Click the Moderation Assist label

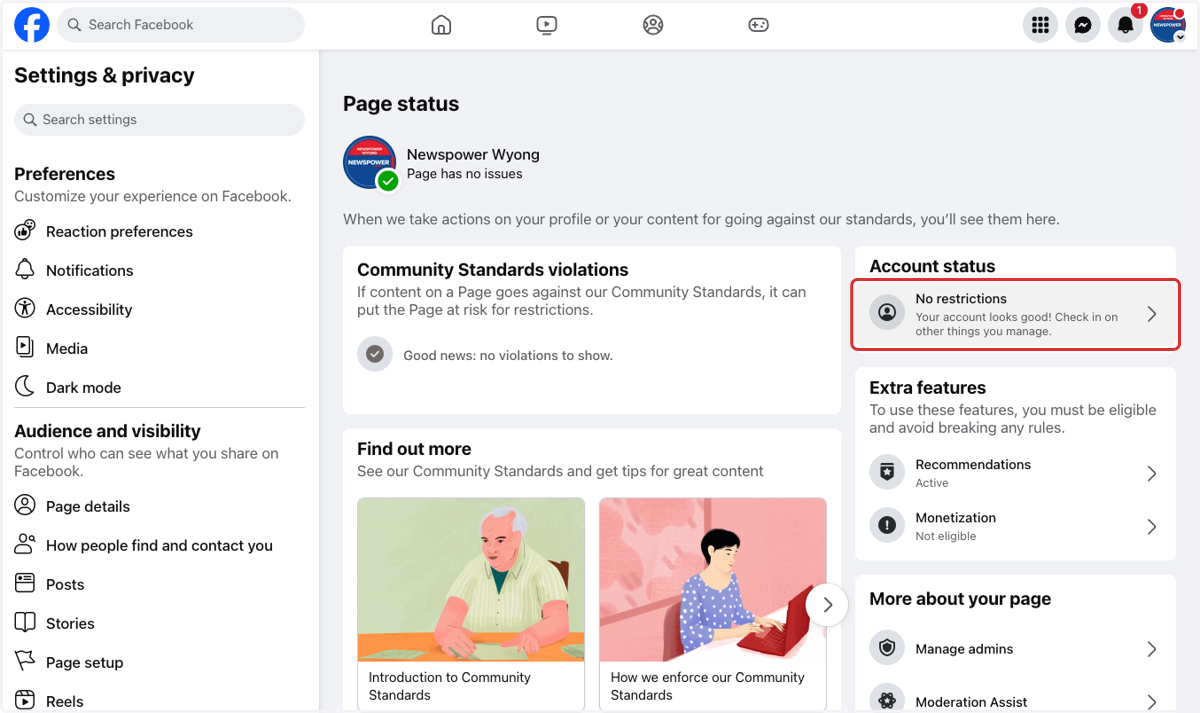tap(971, 702)
